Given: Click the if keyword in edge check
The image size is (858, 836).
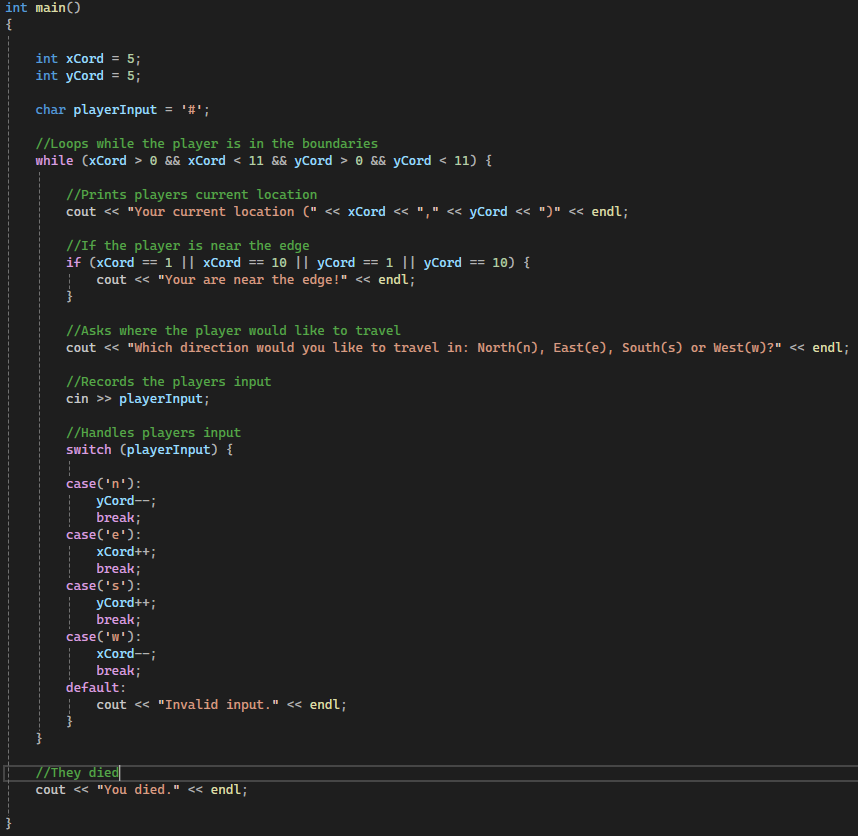Looking at the screenshot, I should pos(73,263).
